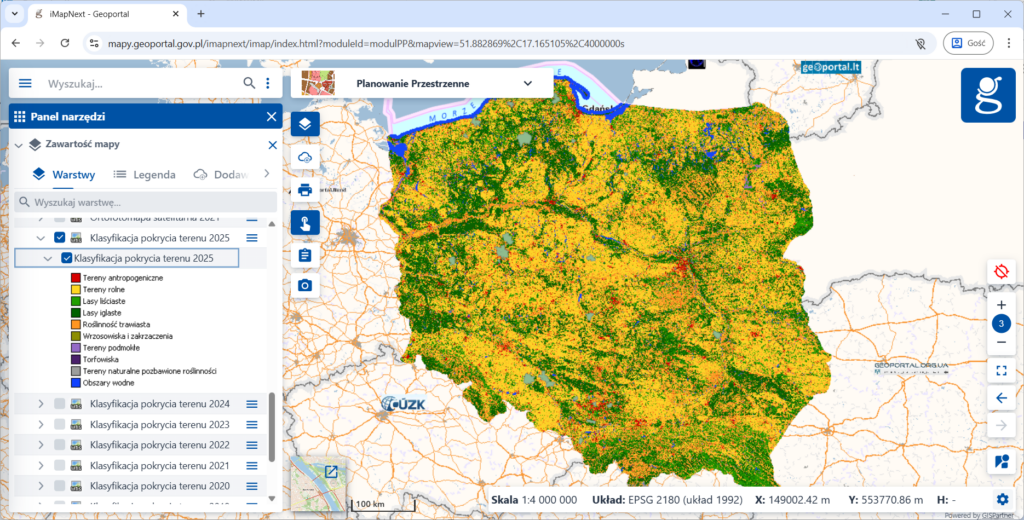Open the Planowanie Przestrzenne composition dropdown
Viewport: 1024px width, 520px height.
tap(527, 84)
